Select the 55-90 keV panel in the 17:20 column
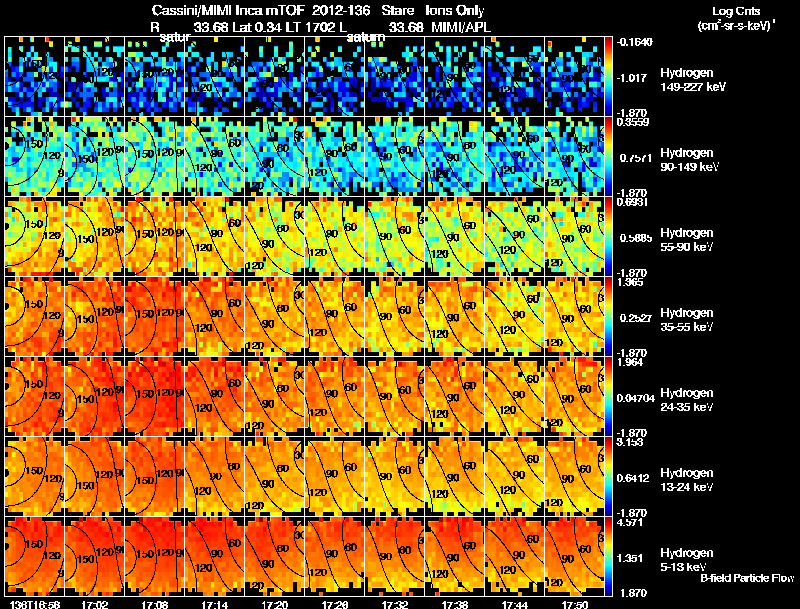This screenshot has width=800, height=609. pyautogui.click(x=274, y=237)
